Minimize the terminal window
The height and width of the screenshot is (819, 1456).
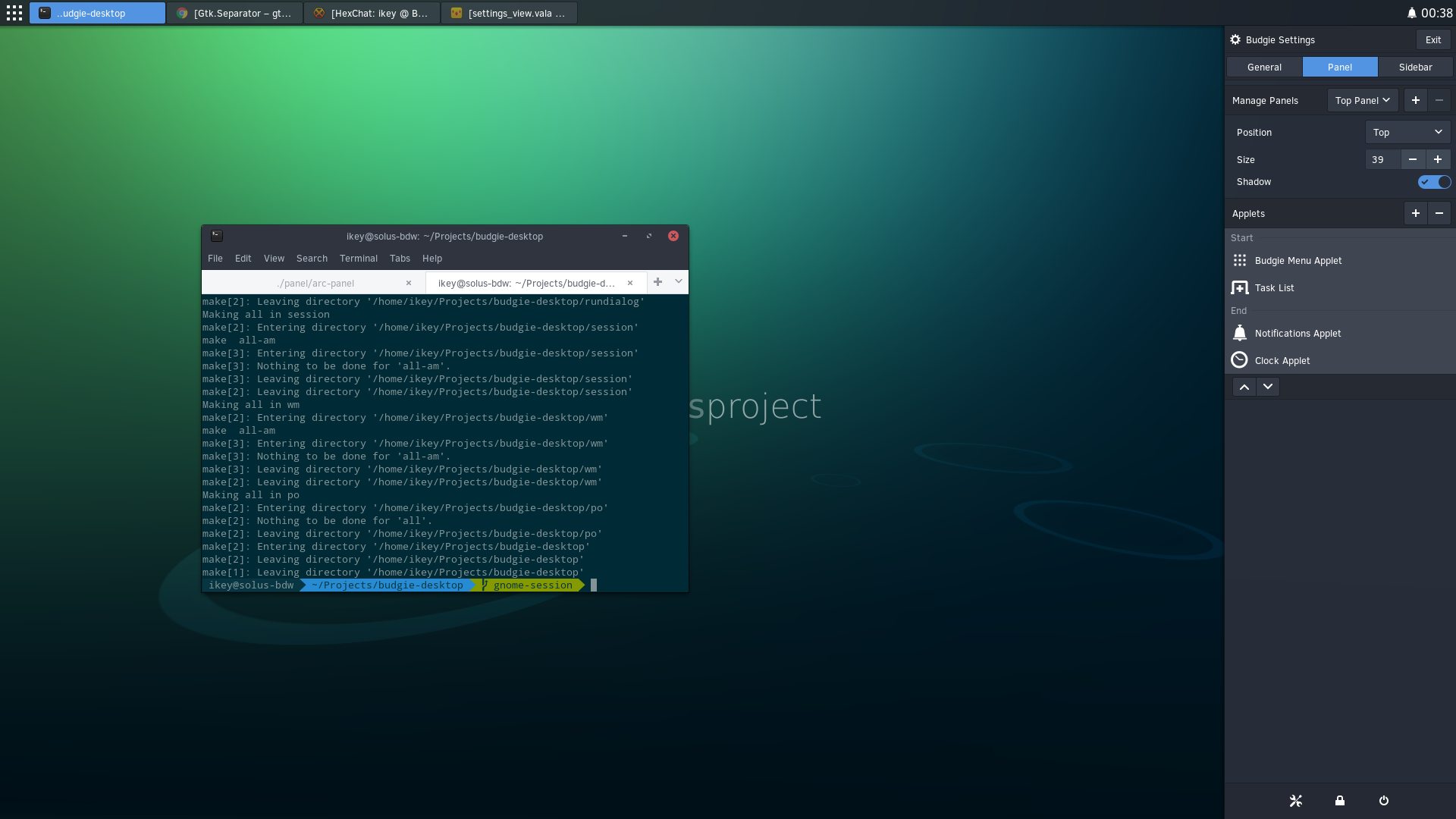pos(625,236)
